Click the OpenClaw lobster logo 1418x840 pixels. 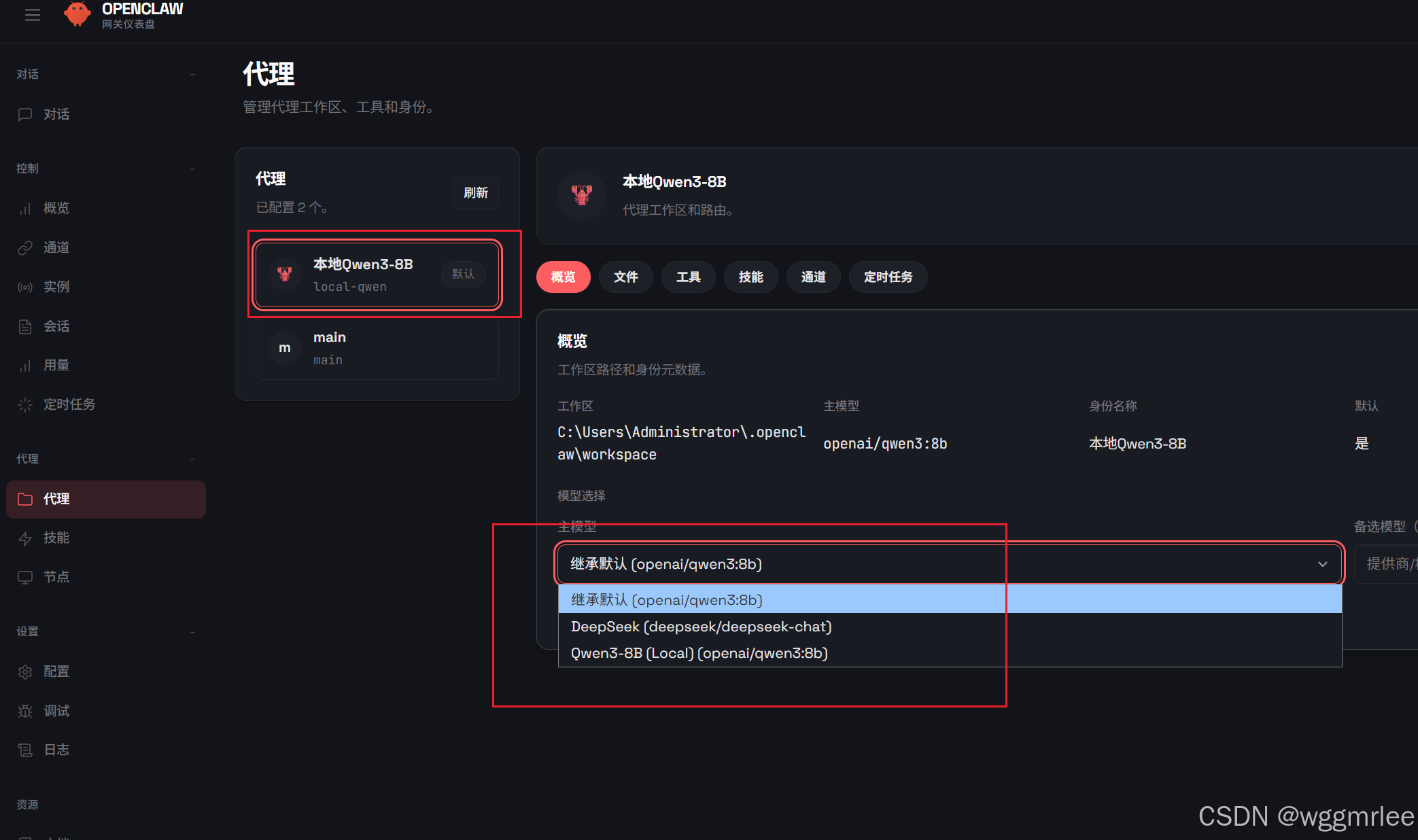click(77, 14)
